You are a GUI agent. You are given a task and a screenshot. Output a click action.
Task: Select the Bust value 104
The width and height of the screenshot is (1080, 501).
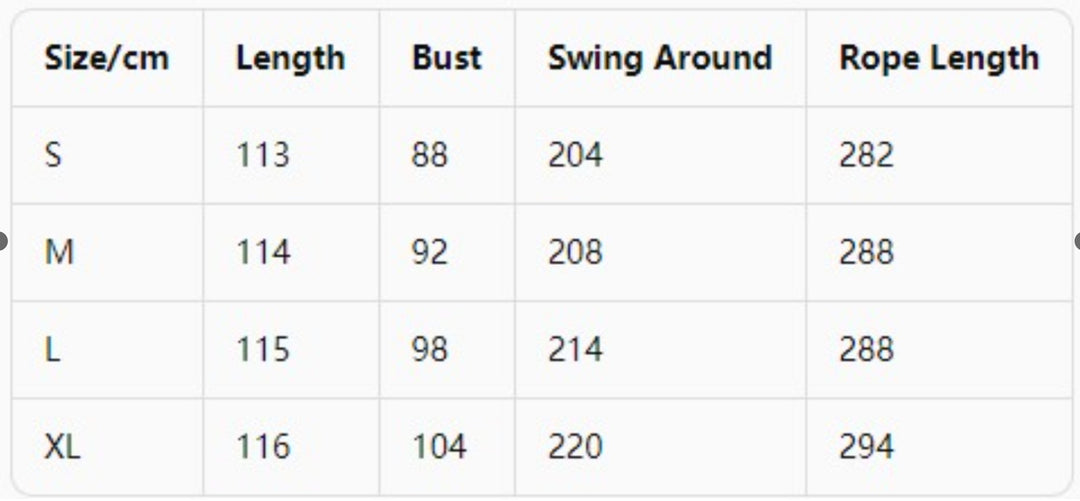pos(439,447)
